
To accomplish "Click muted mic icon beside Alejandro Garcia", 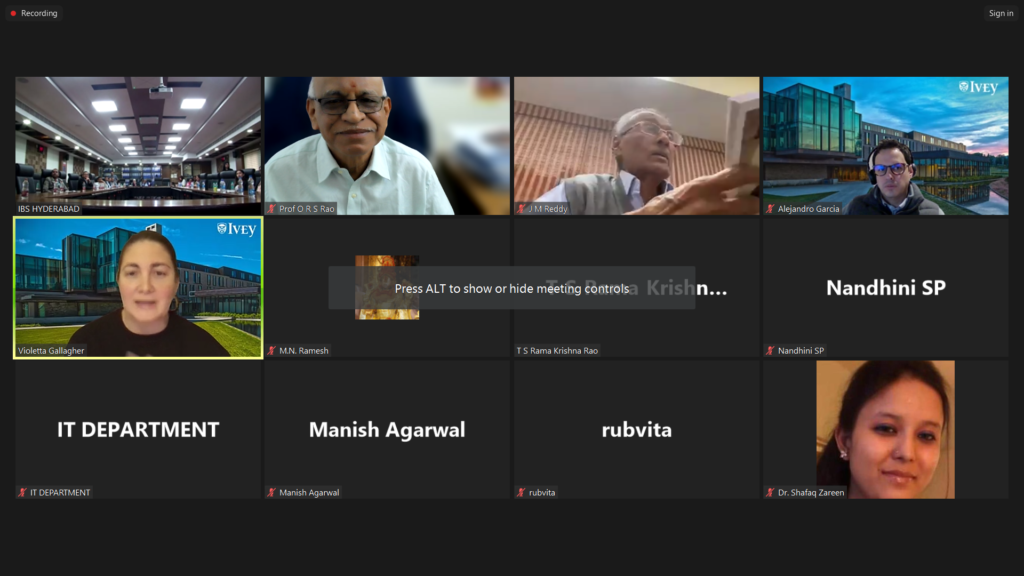I will click(771, 209).
